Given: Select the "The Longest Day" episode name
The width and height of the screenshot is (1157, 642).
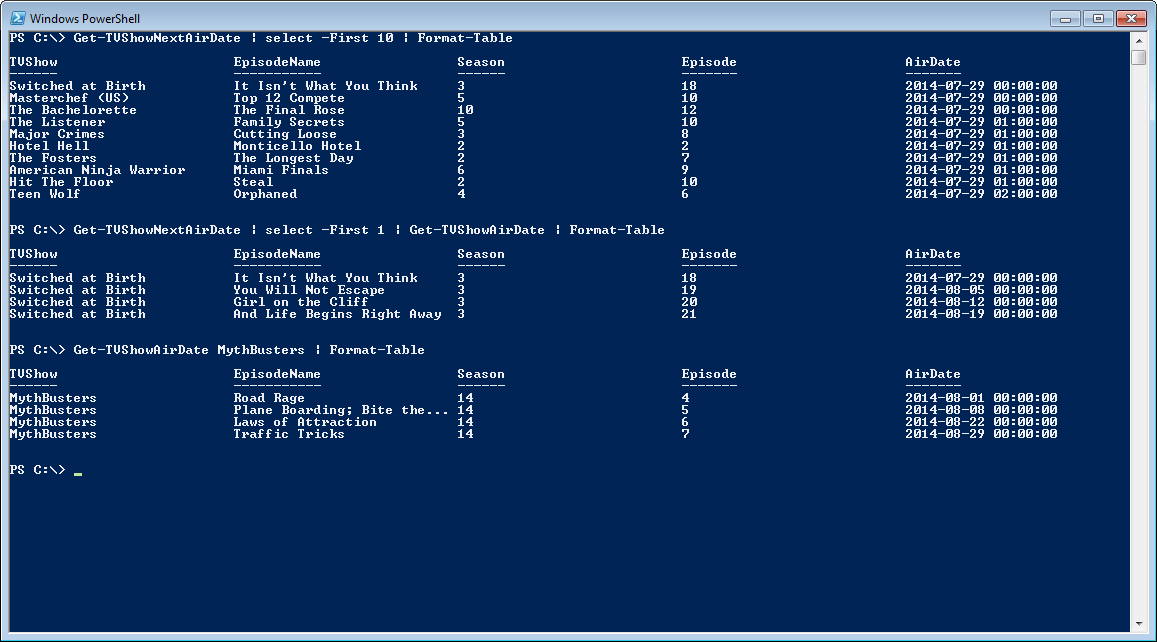Looking at the screenshot, I should (294, 158).
